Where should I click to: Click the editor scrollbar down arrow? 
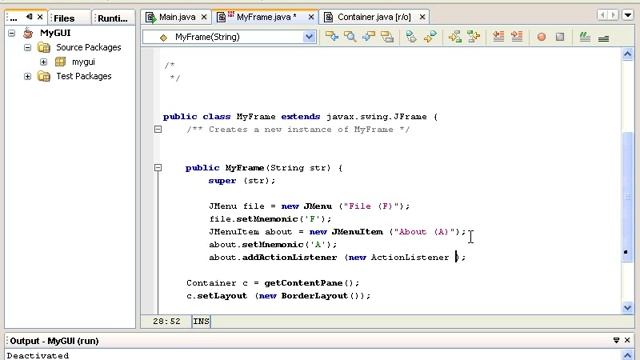(628, 308)
